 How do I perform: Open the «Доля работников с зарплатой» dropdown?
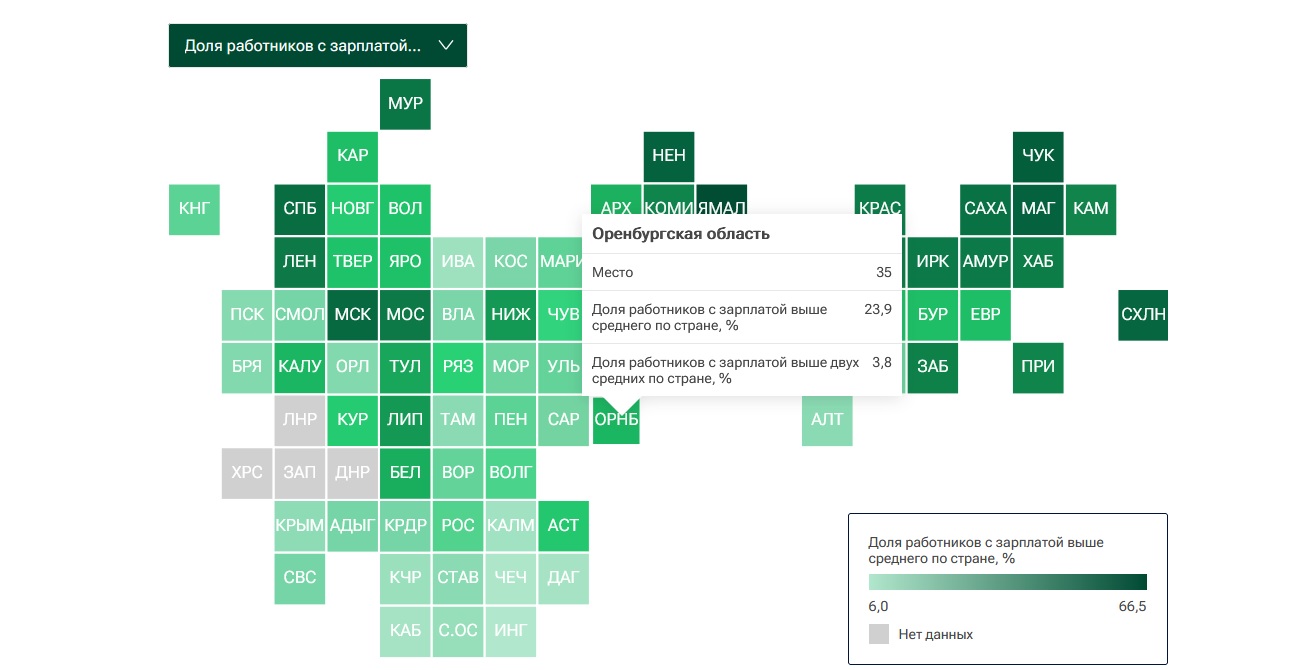(x=317, y=46)
